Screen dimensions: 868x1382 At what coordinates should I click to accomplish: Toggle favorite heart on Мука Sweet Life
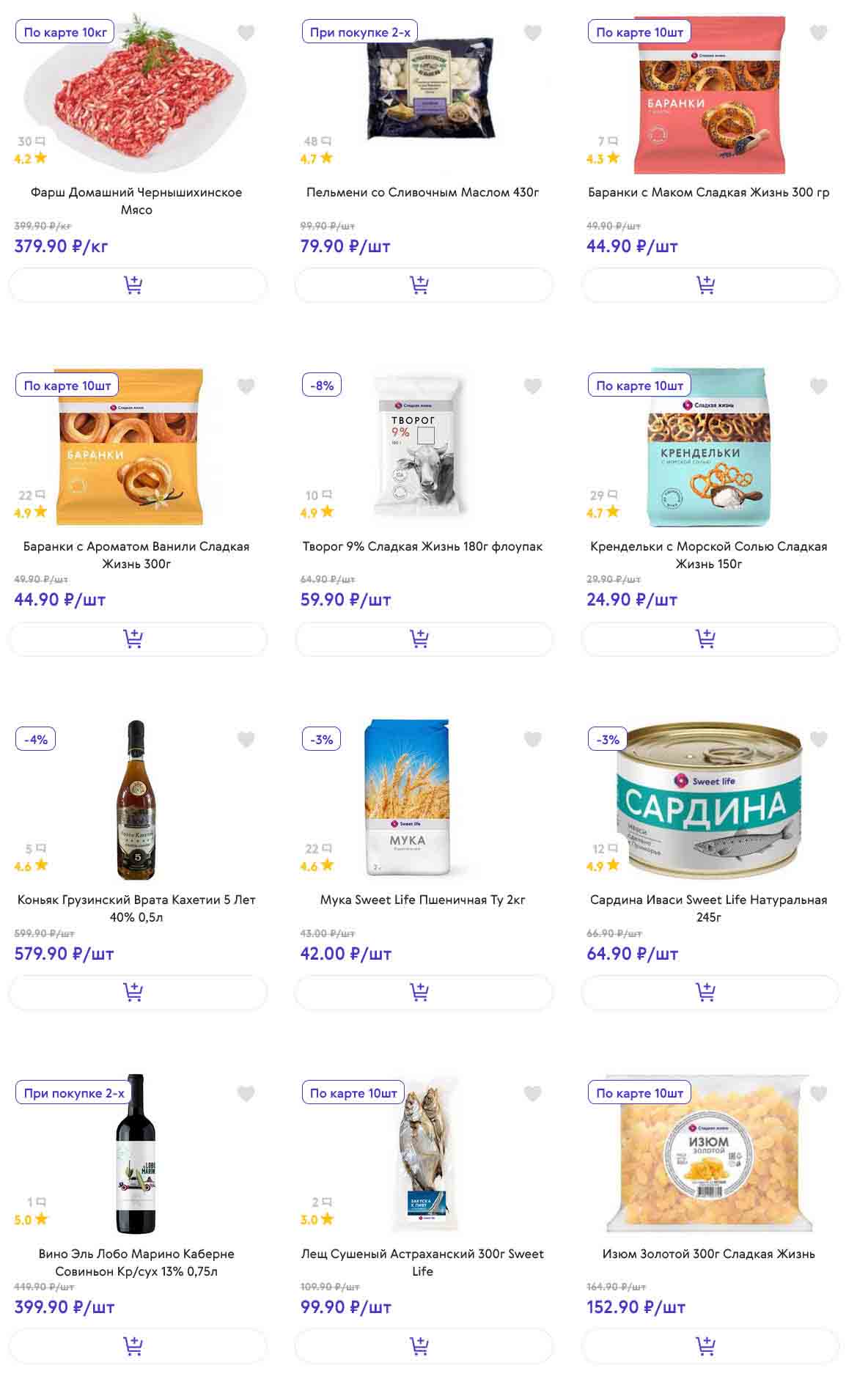[532, 740]
